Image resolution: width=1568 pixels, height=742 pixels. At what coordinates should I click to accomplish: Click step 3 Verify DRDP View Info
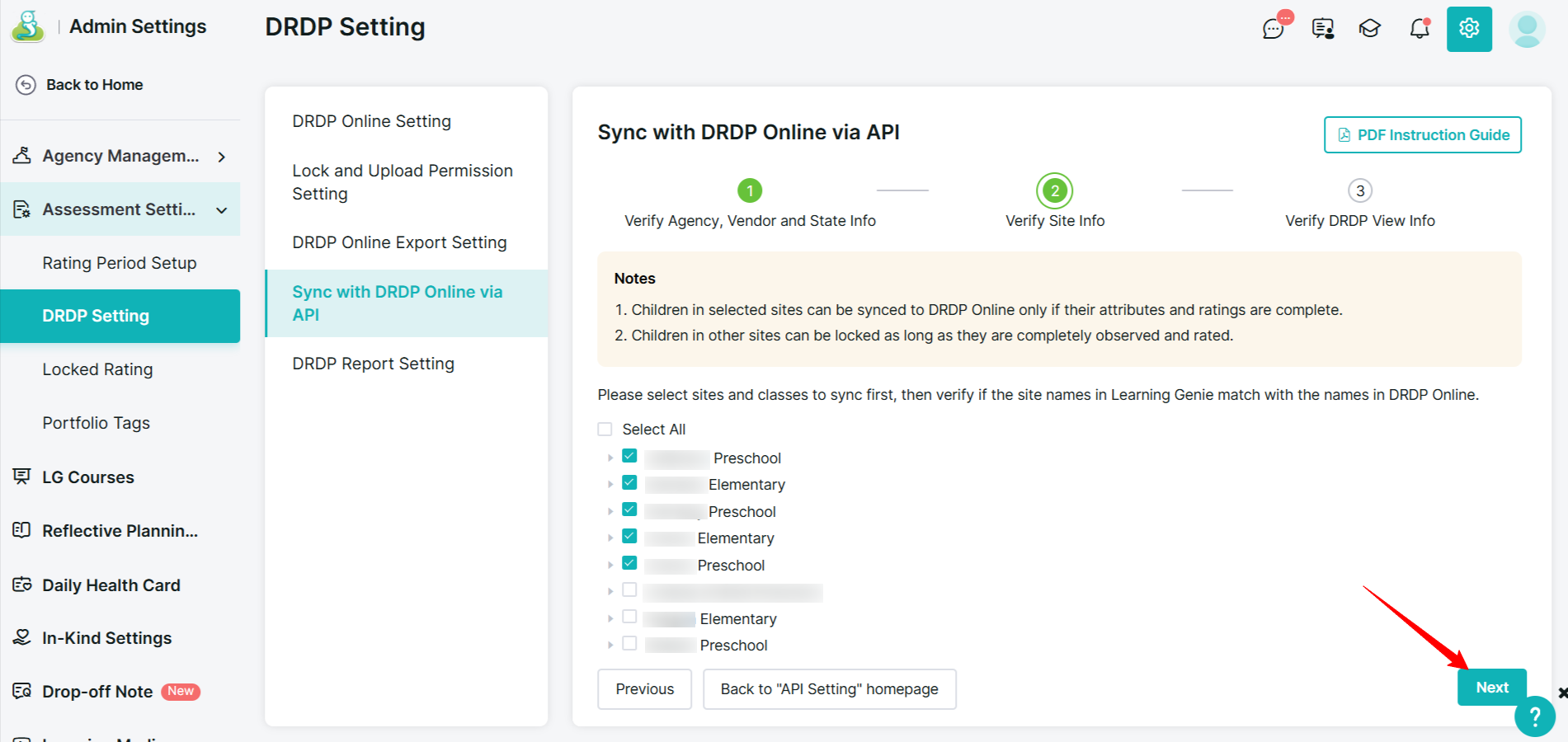click(1359, 191)
